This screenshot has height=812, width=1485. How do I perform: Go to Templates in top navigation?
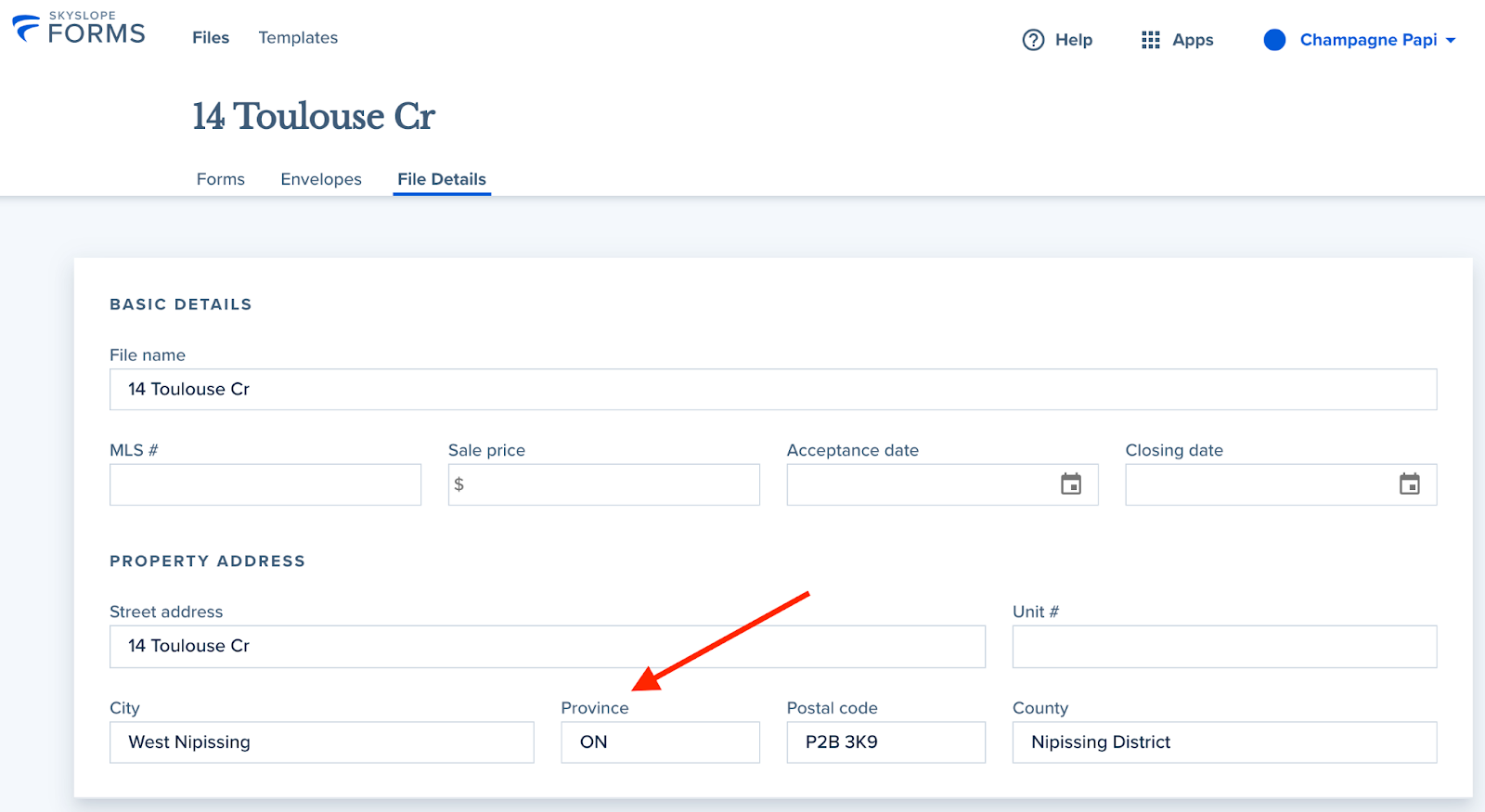point(298,38)
